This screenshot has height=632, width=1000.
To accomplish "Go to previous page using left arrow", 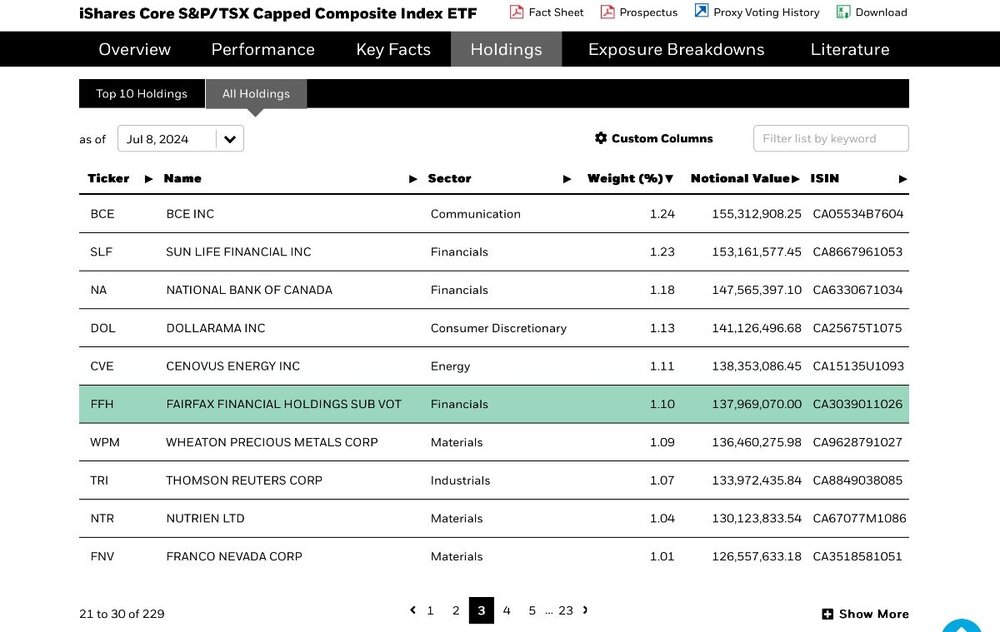I will [413, 610].
